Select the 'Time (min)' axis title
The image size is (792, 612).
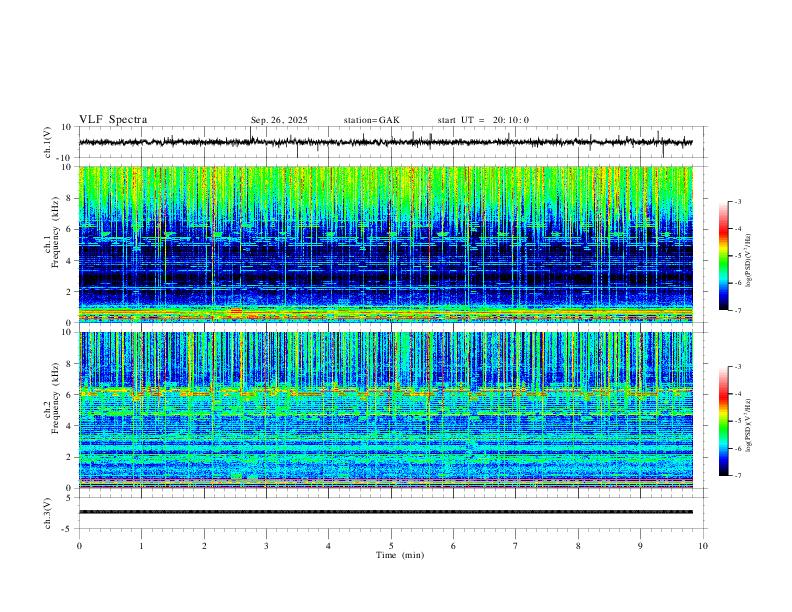[400, 555]
